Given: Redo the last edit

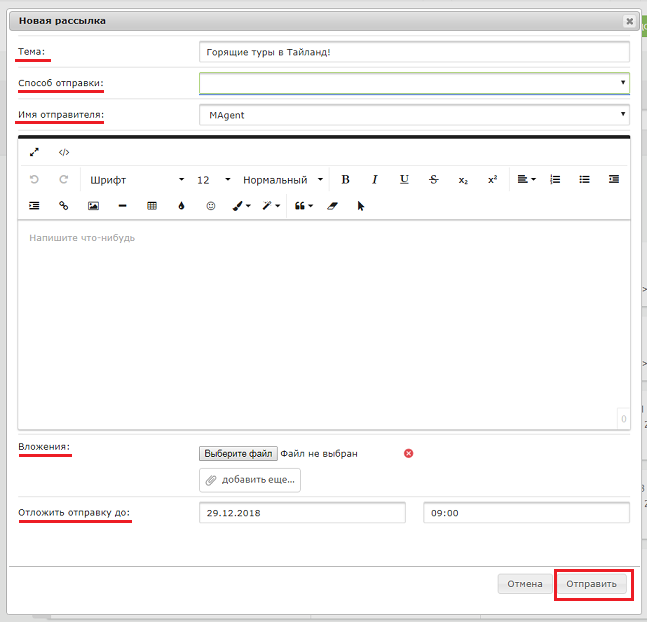Looking at the screenshot, I should click(x=64, y=180).
